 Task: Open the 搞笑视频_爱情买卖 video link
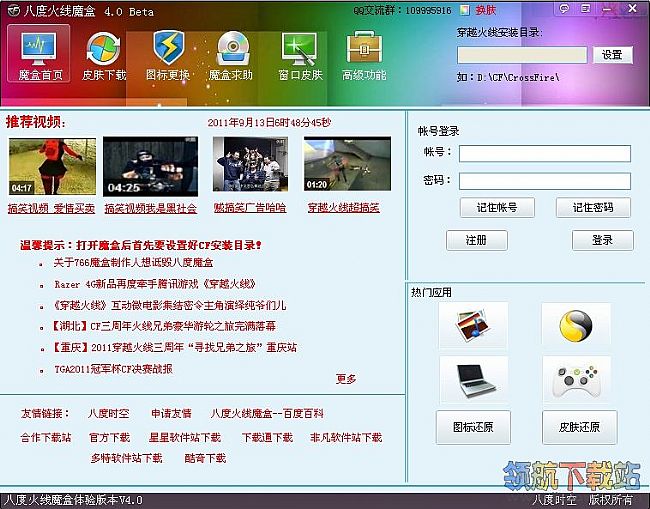(x=51, y=208)
